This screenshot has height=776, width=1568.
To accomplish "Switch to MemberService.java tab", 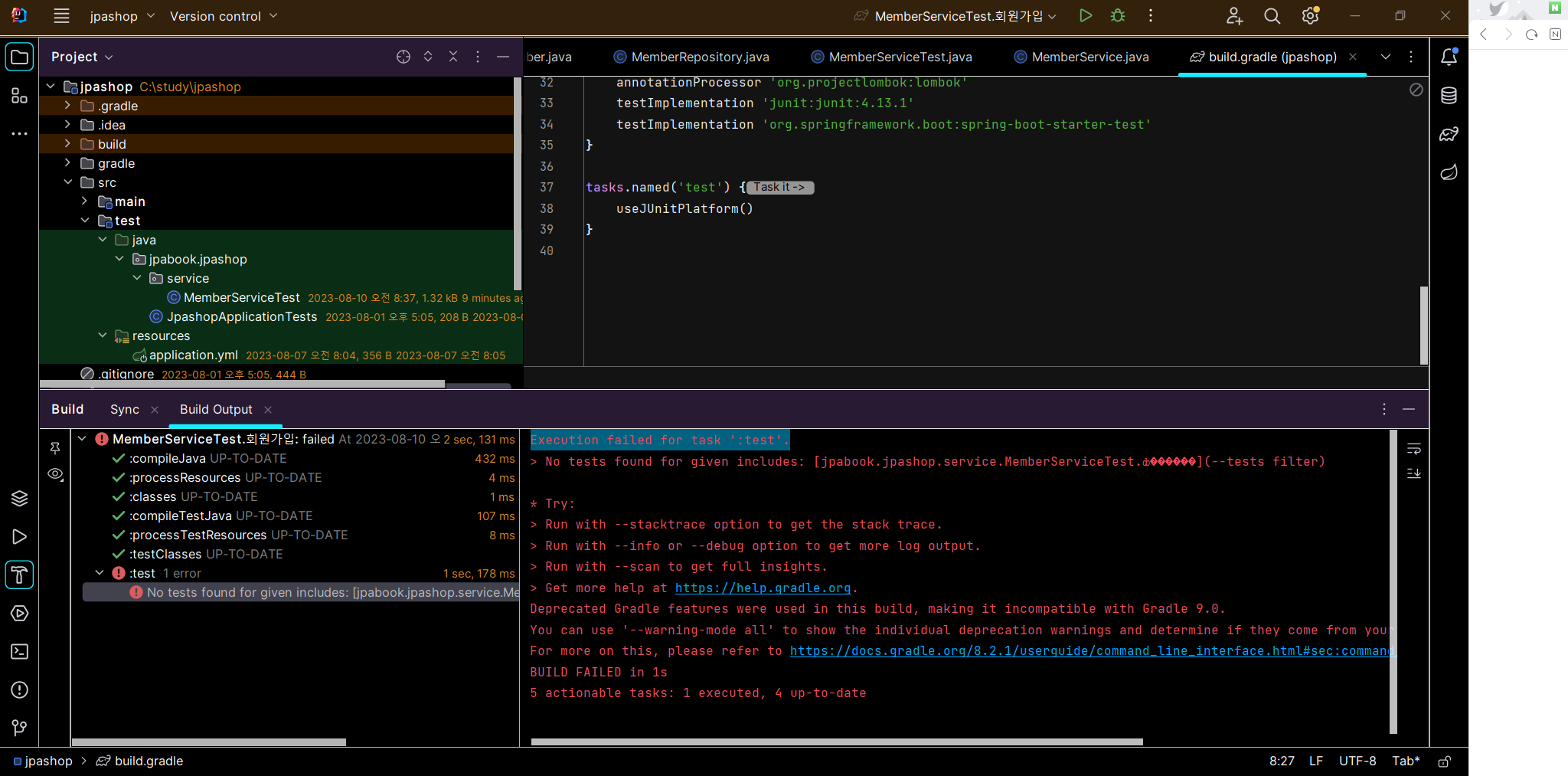I will click(x=1089, y=57).
